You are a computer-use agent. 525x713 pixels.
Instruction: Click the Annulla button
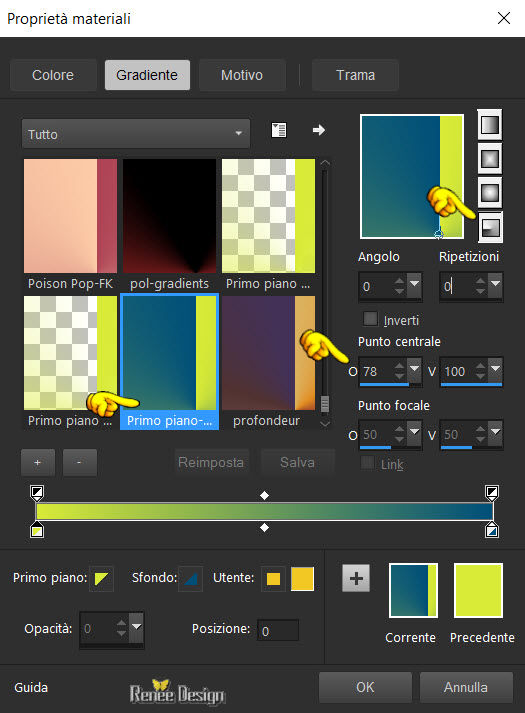466,687
